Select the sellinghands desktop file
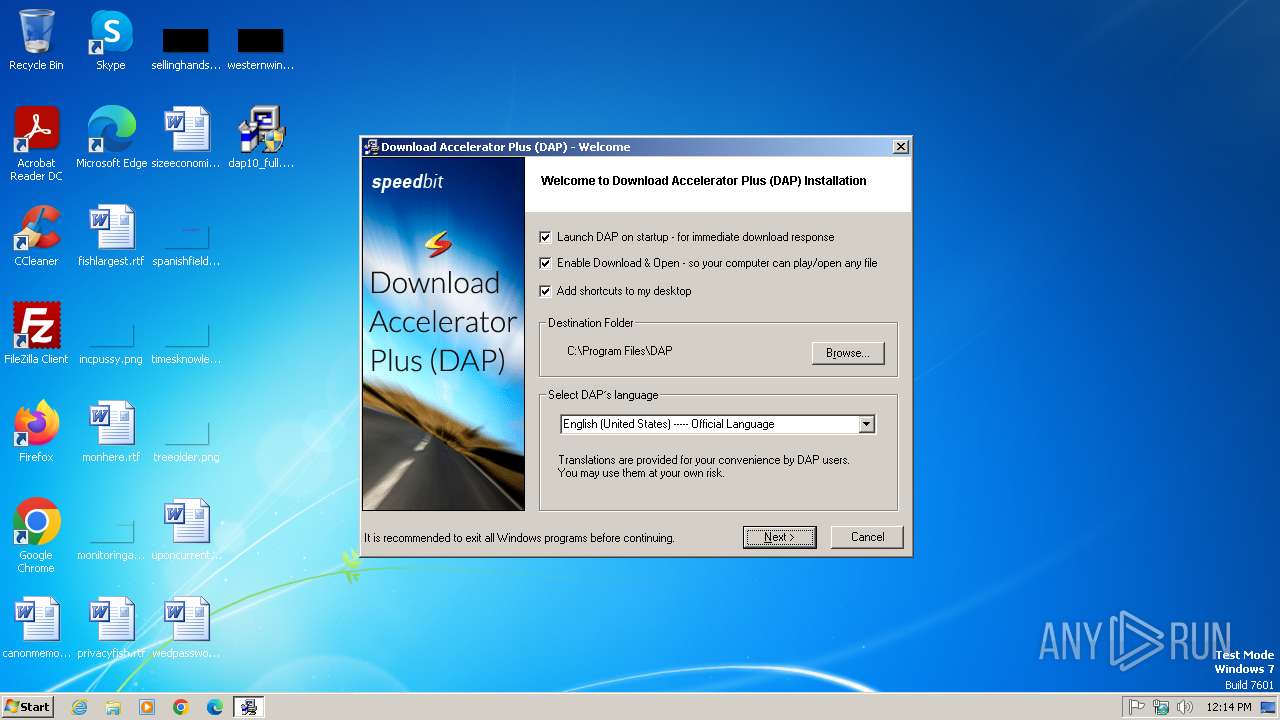The image size is (1280, 720). pos(186,48)
